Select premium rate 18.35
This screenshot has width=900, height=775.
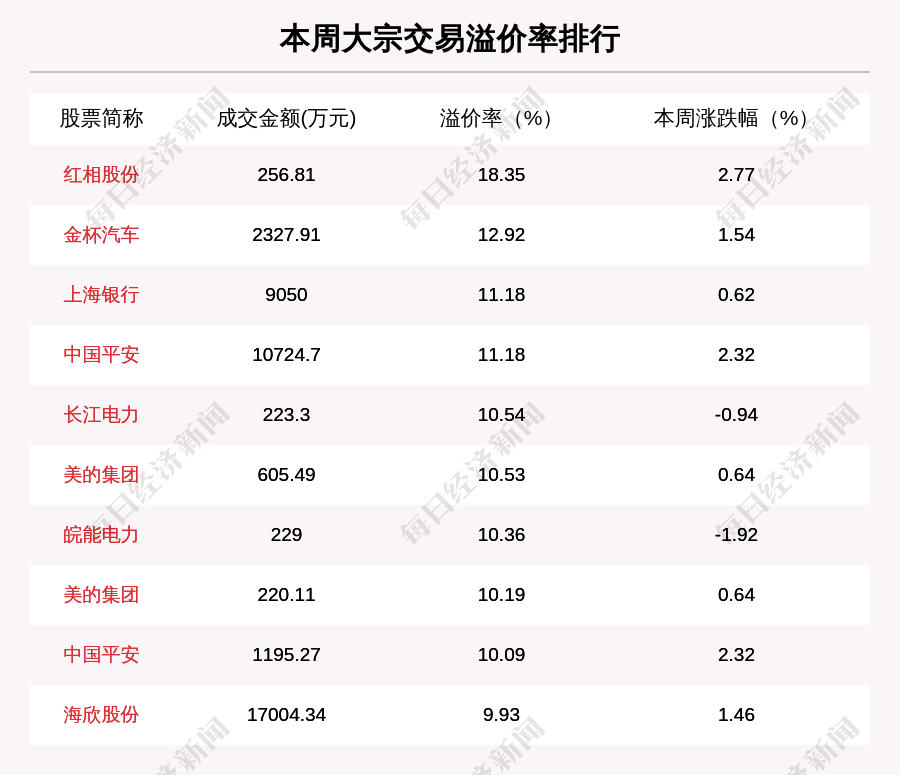(502, 175)
